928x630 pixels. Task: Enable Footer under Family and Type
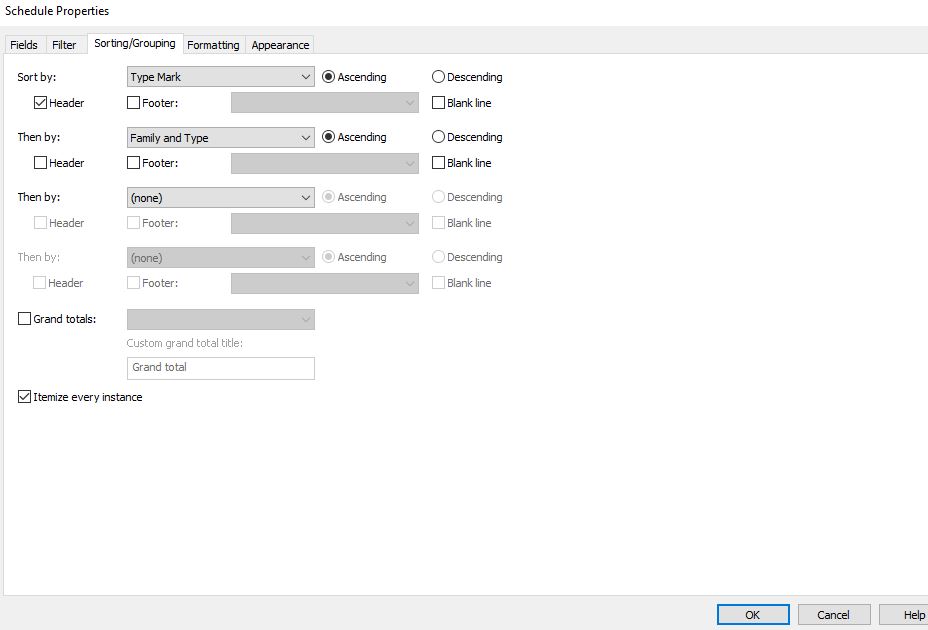[134, 163]
